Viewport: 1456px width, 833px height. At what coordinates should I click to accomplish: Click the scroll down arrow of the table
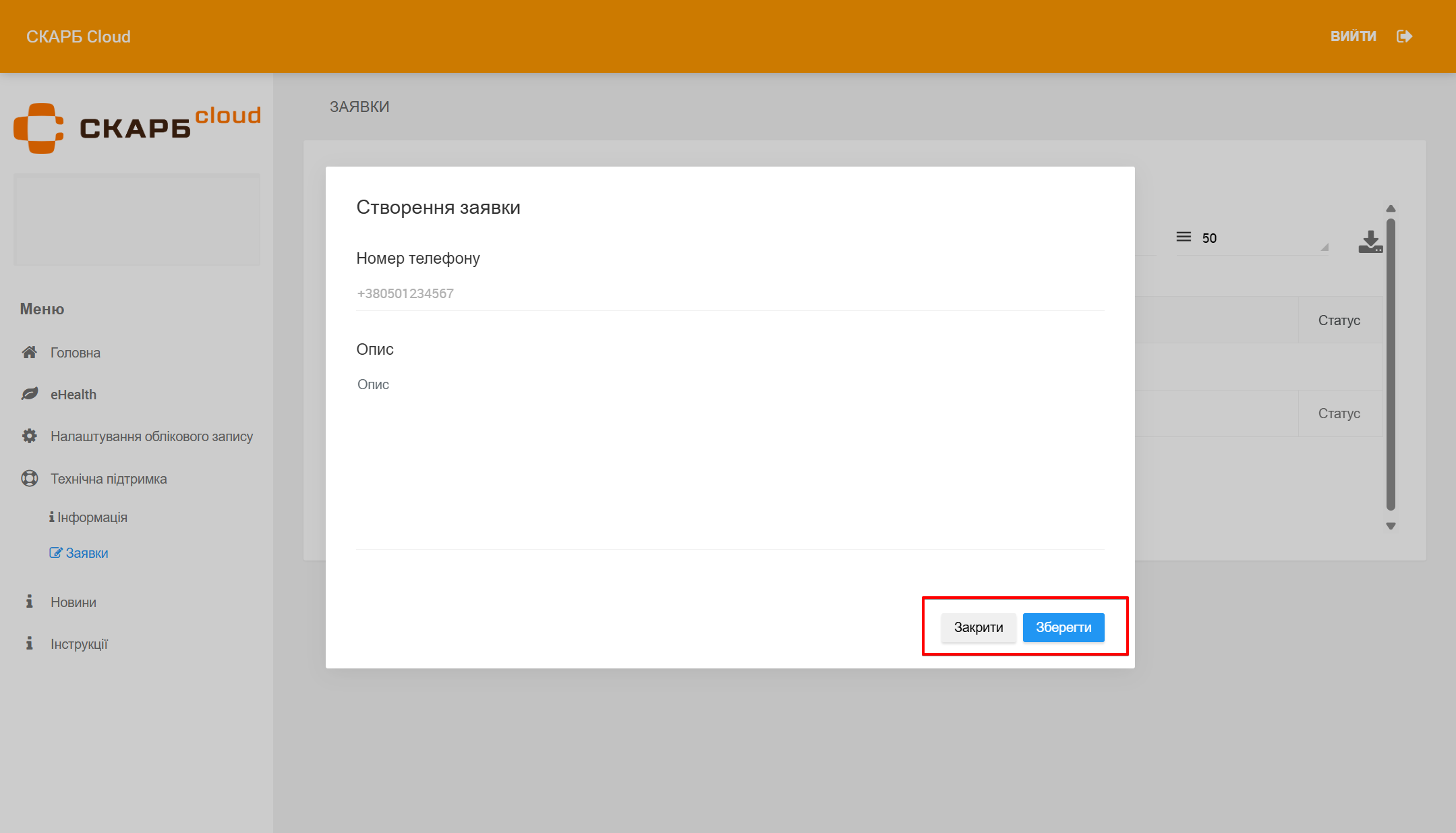[1391, 526]
